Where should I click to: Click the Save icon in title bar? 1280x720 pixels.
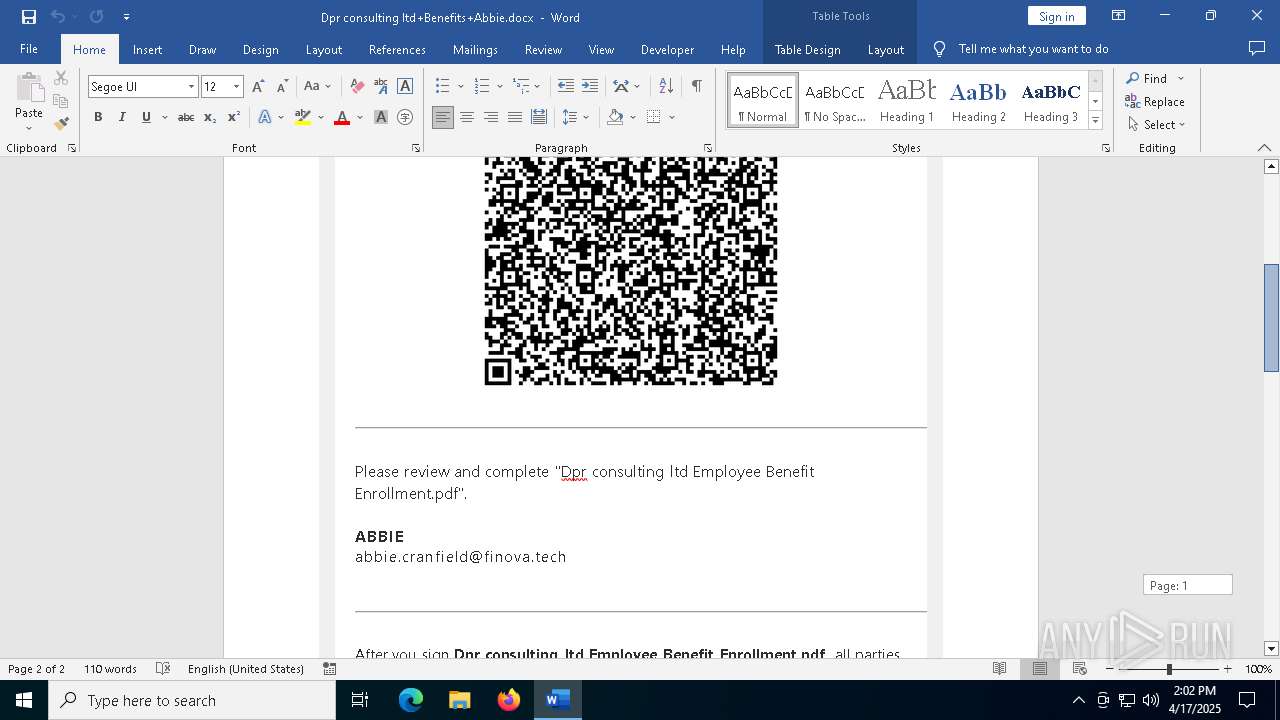(29, 17)
